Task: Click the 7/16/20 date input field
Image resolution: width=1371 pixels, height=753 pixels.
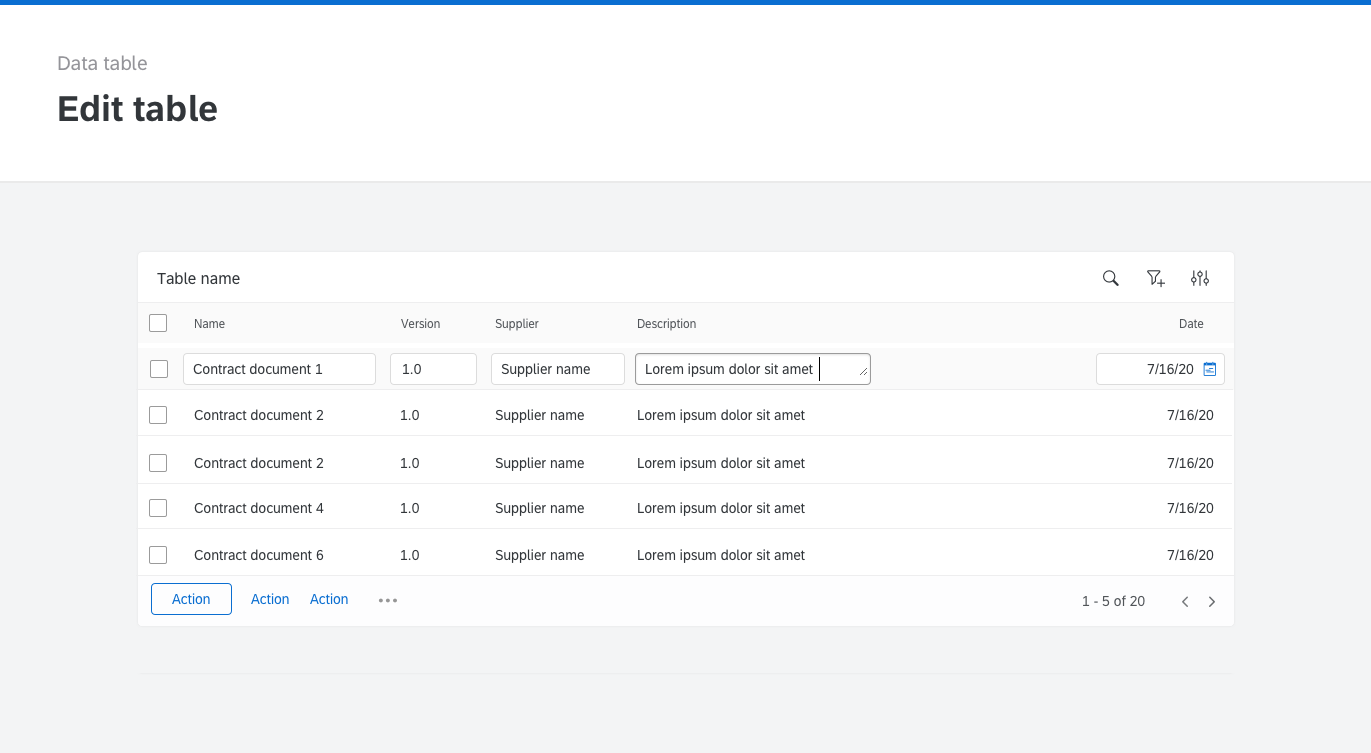Action: 1160,369
